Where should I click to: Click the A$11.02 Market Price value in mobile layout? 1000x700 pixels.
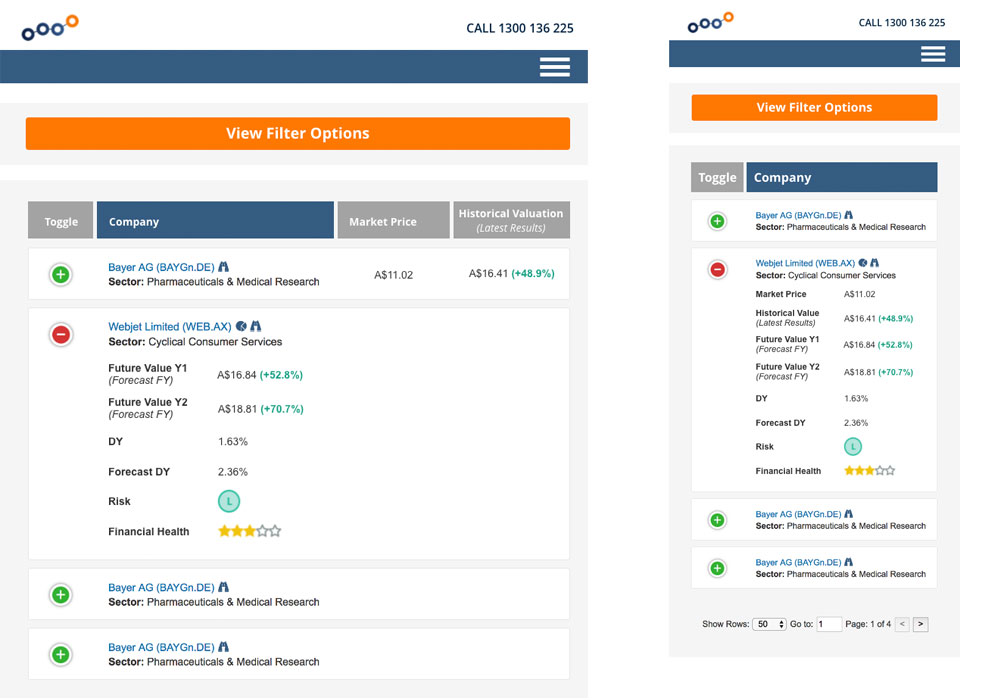[x=859, y=294]
